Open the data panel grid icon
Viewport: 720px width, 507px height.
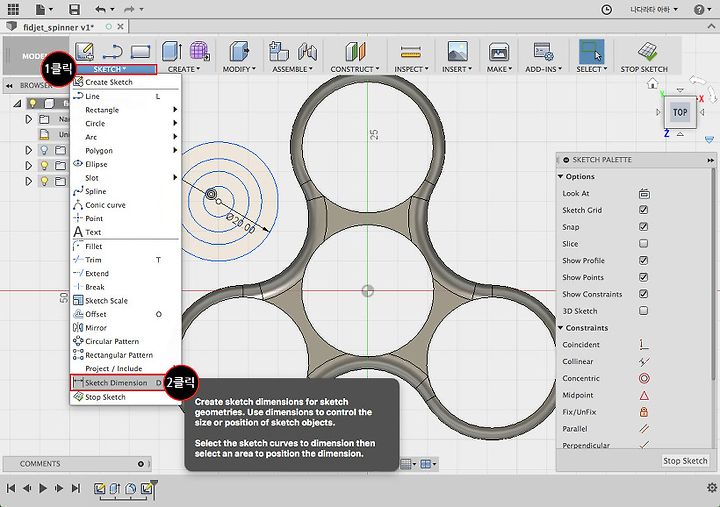13,9
